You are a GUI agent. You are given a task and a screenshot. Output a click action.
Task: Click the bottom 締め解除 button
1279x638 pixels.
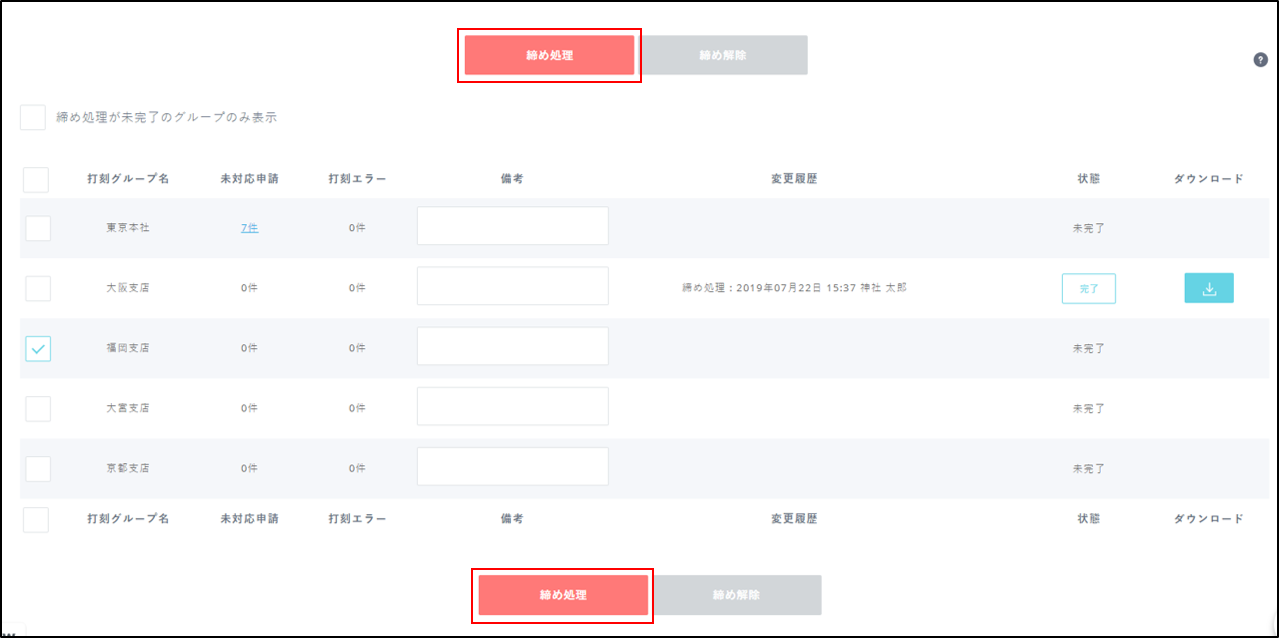pyautogui.click(x=737, y=595)
